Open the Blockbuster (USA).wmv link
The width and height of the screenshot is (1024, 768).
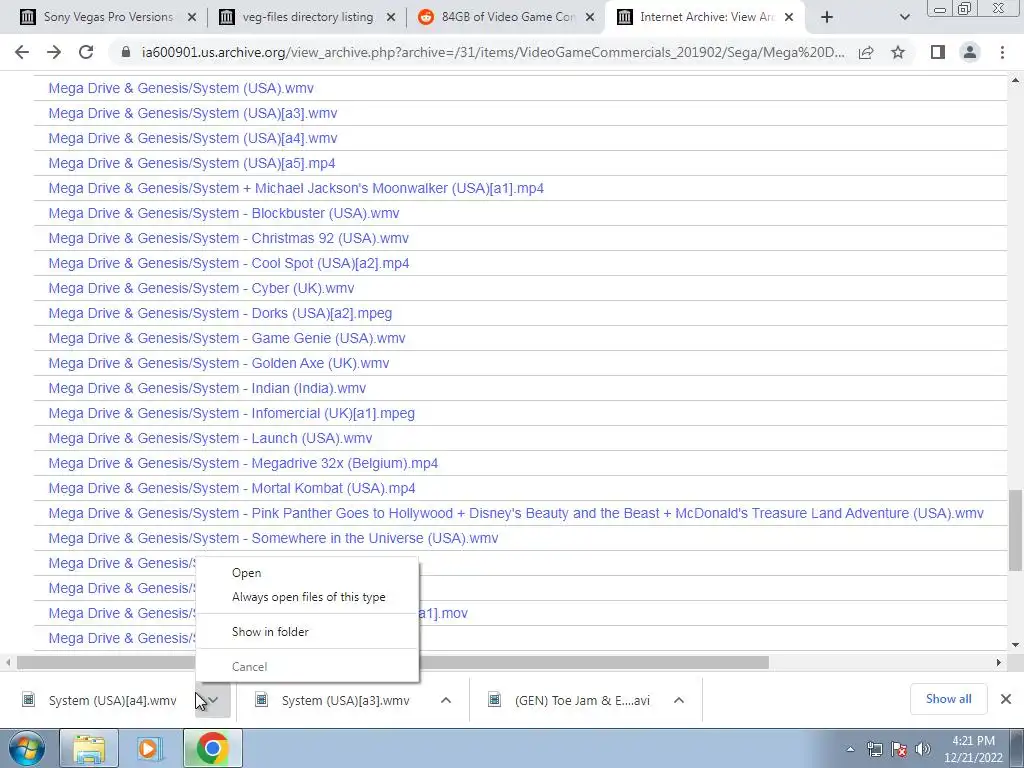(224, 214)
